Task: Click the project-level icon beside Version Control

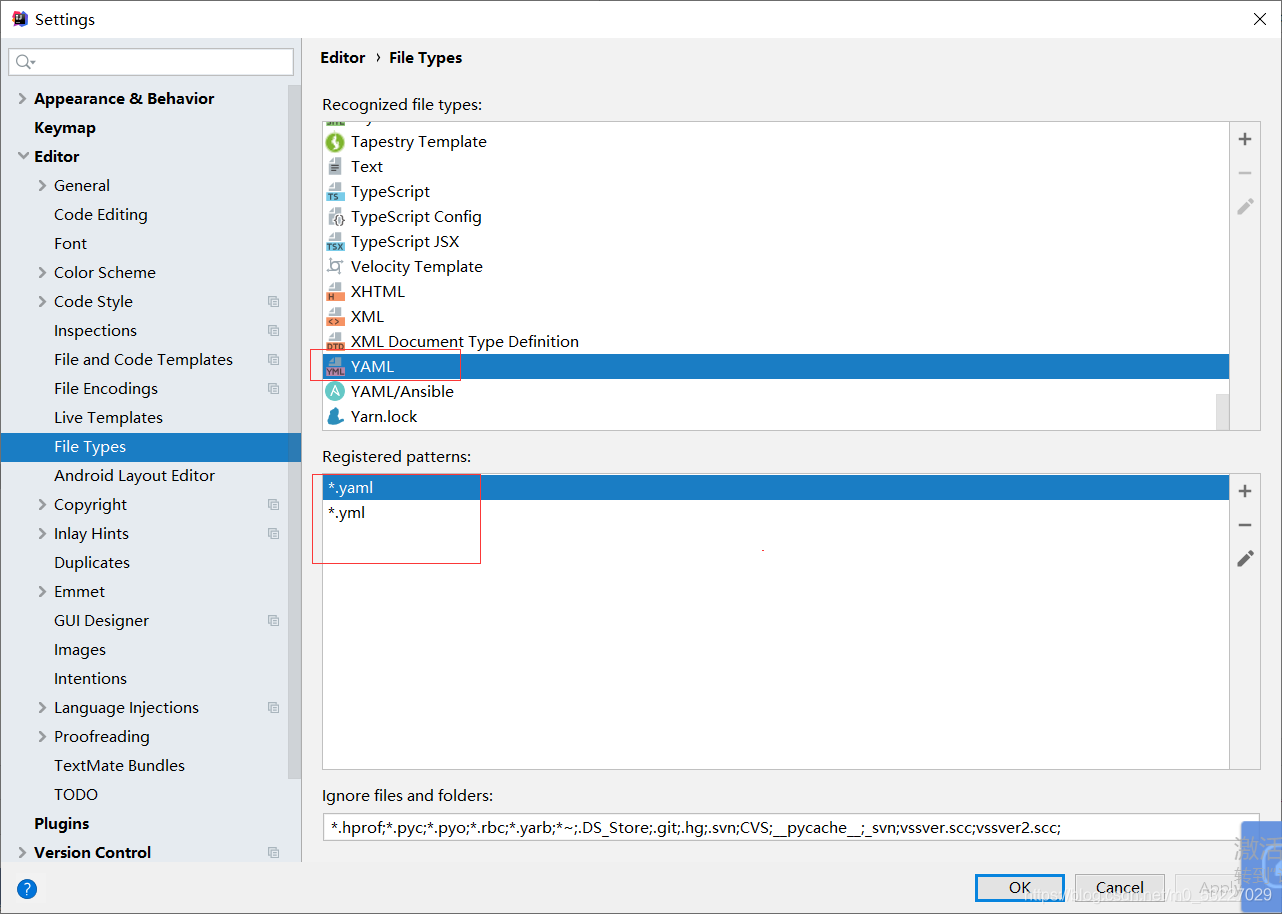Action: point(273,852)
